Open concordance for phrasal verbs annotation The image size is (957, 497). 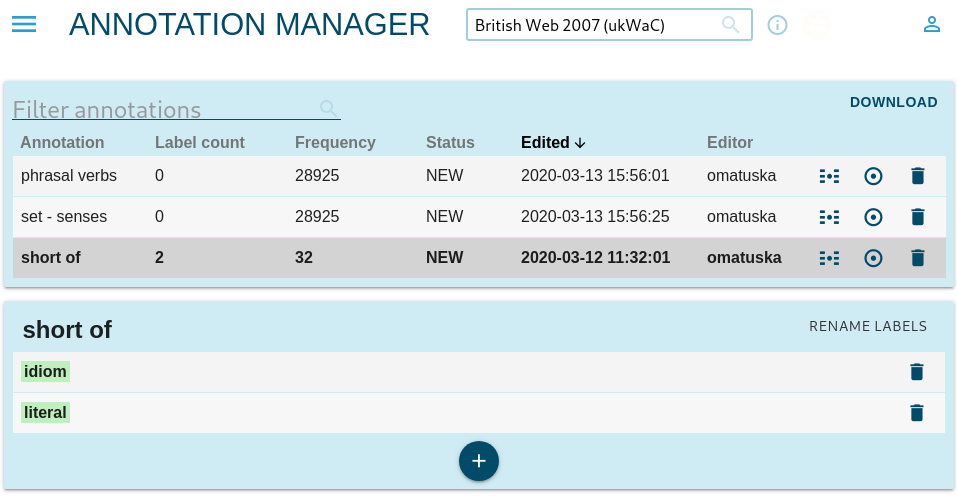(x=829, y=176)
